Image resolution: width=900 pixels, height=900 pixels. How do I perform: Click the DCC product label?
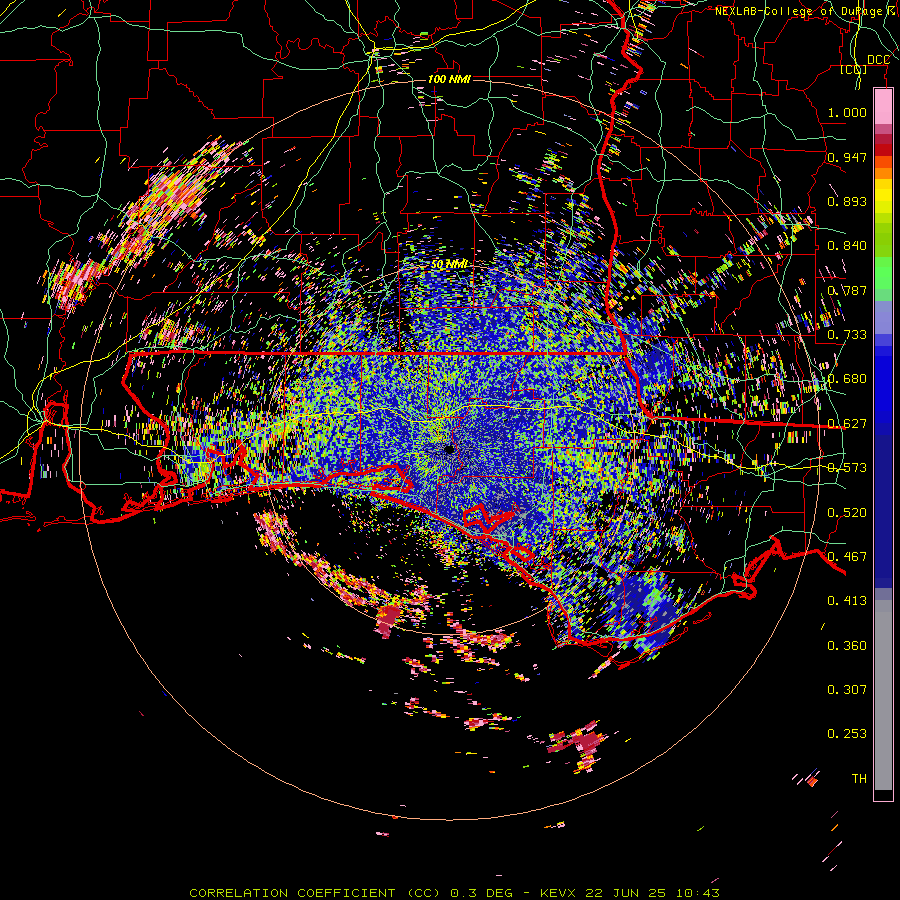point(878,60)
